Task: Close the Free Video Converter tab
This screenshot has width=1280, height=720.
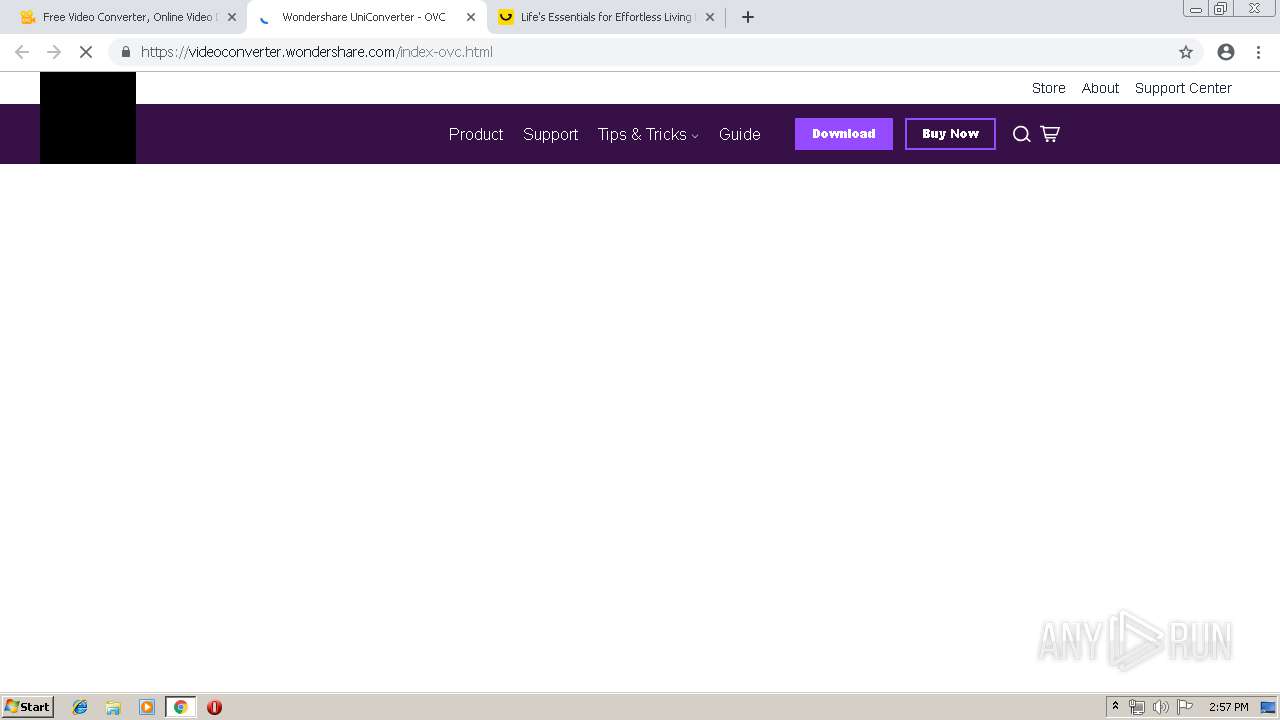Action: point(232,17)
